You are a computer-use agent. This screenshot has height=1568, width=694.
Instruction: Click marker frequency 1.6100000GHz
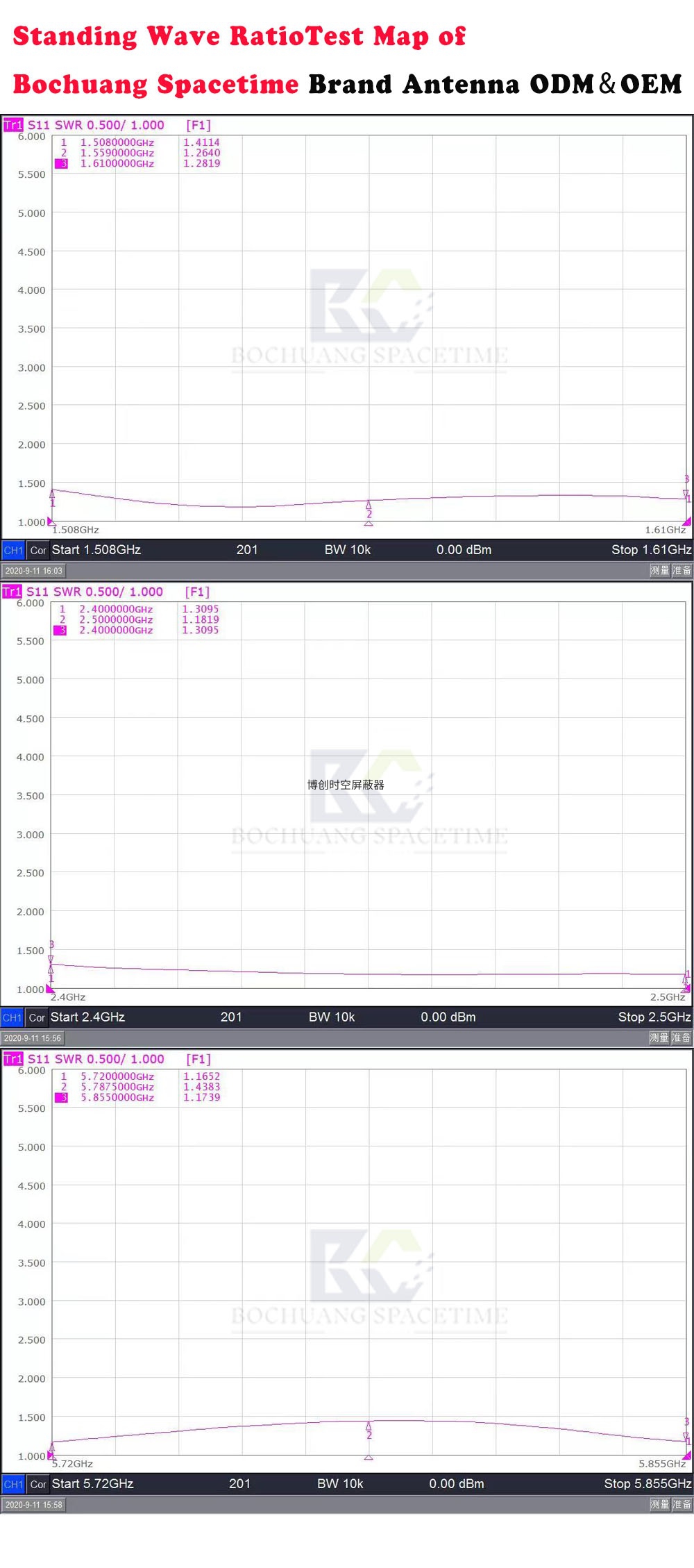[x=117, y=164]
